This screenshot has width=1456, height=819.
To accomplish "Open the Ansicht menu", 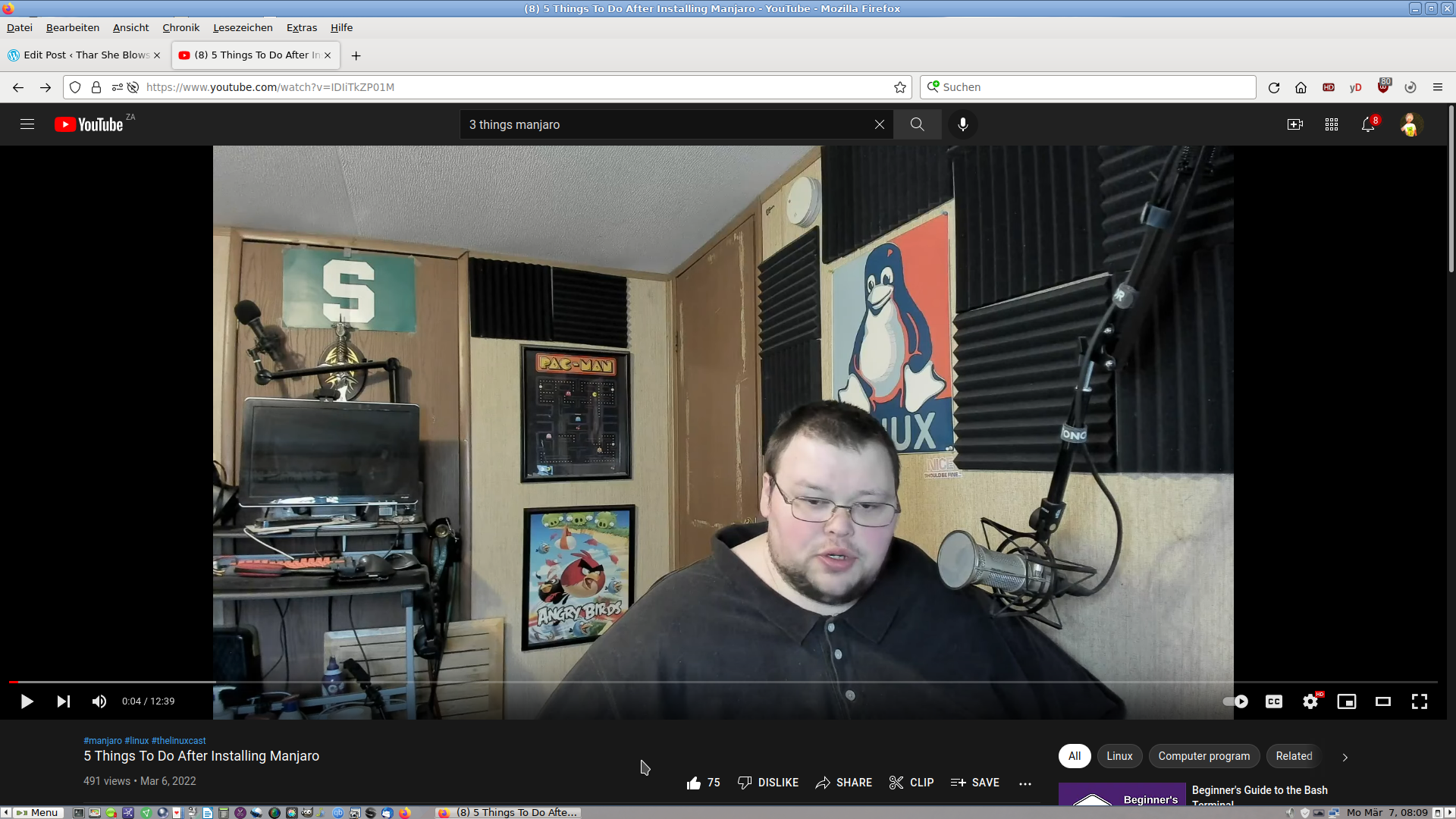I will (x=130, y=27).
